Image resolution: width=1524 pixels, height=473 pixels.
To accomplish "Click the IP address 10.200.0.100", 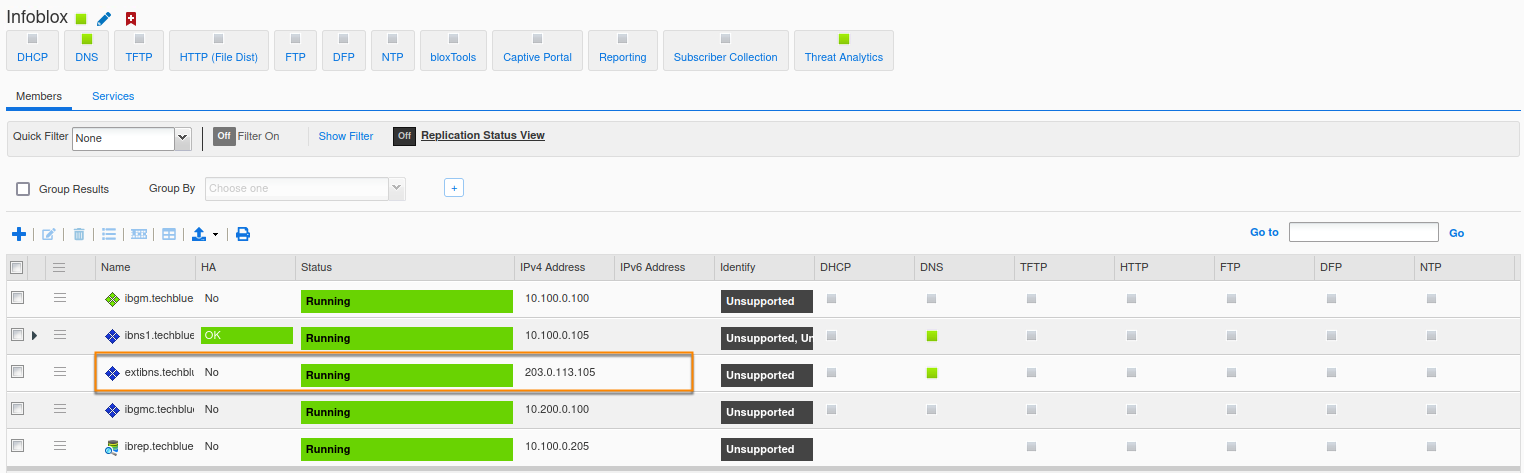I will pos(555,409).
